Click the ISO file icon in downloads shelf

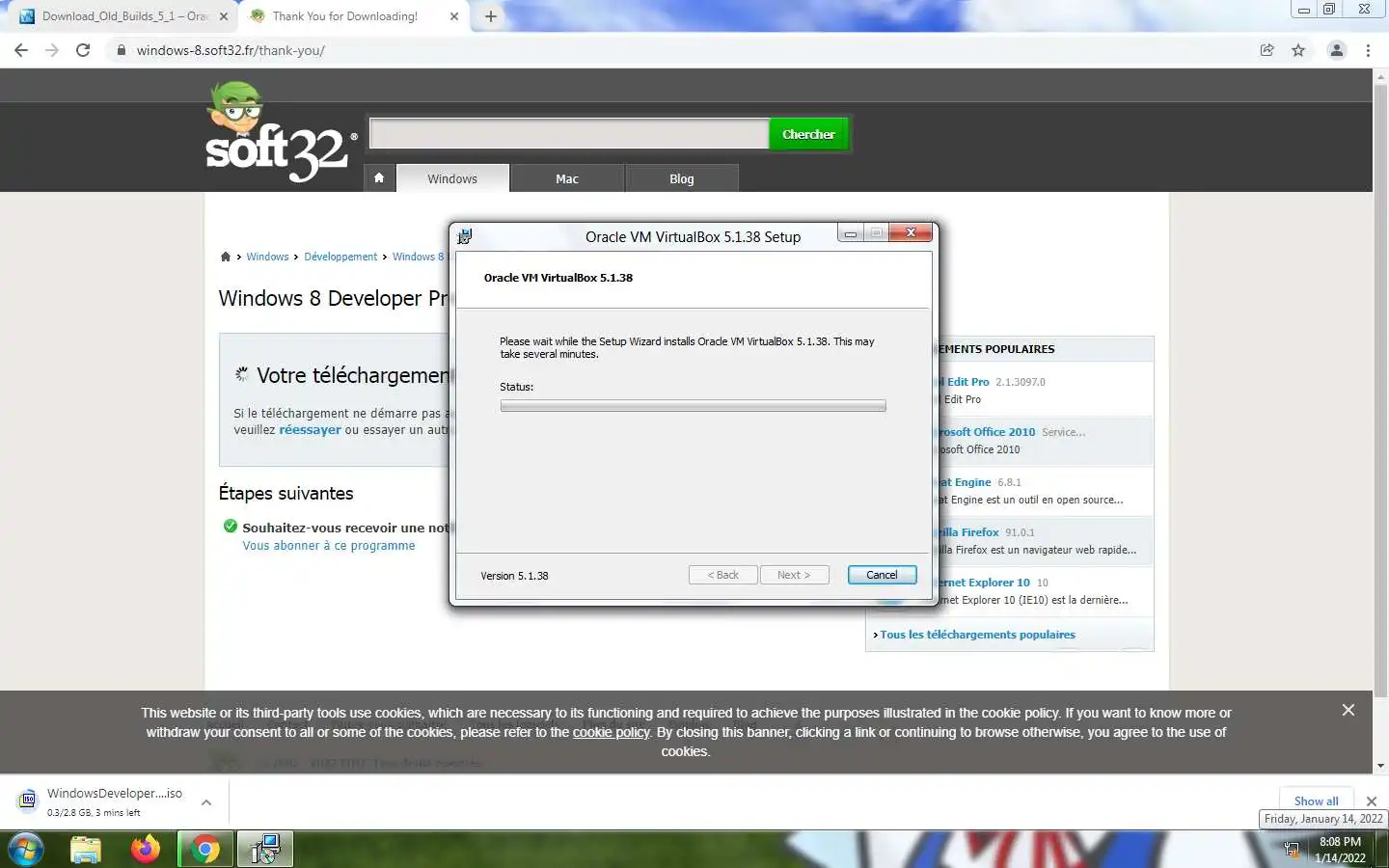(x=27, y=800)
